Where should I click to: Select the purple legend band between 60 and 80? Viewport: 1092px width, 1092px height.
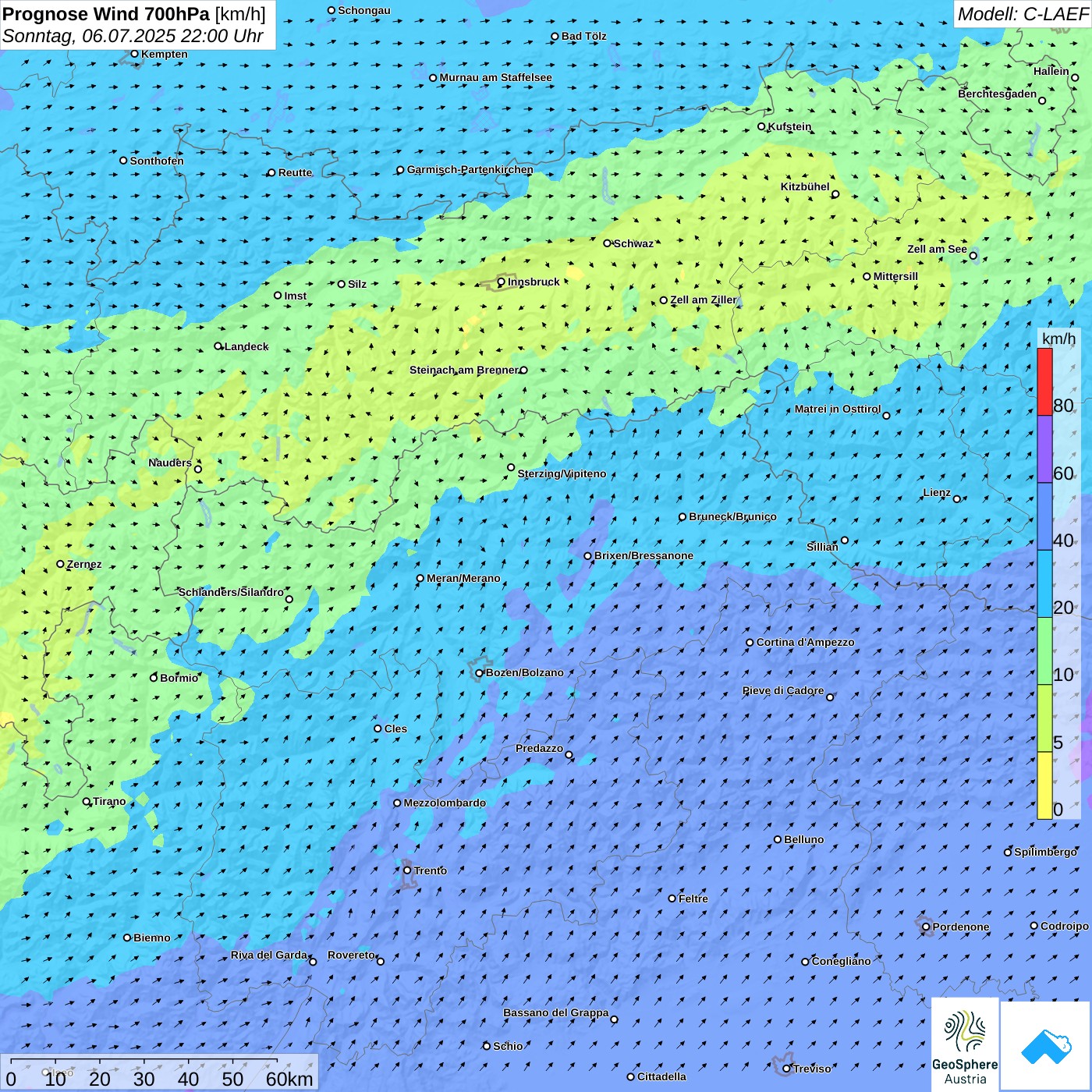[1044, 448]
